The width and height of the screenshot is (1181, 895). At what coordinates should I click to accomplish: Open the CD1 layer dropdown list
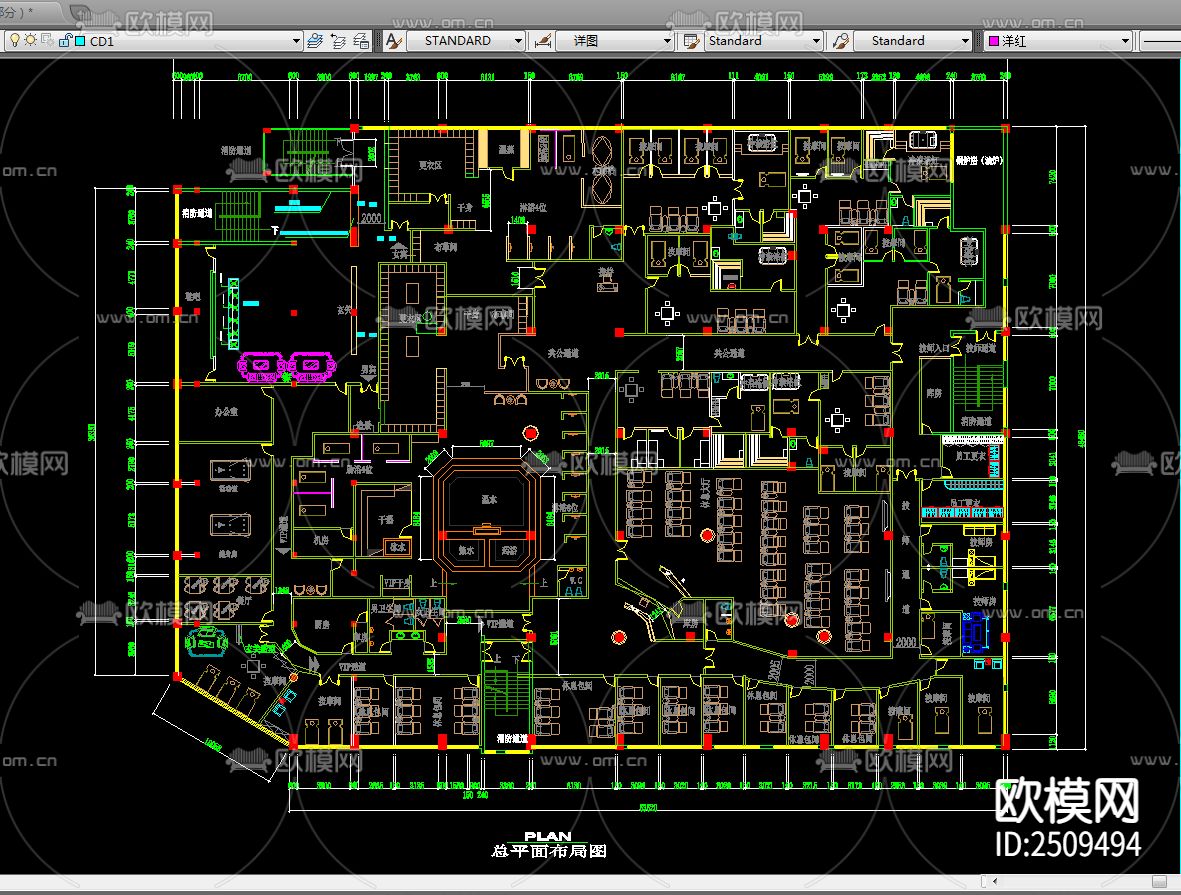pyautogui.click(x=296, y=41)
